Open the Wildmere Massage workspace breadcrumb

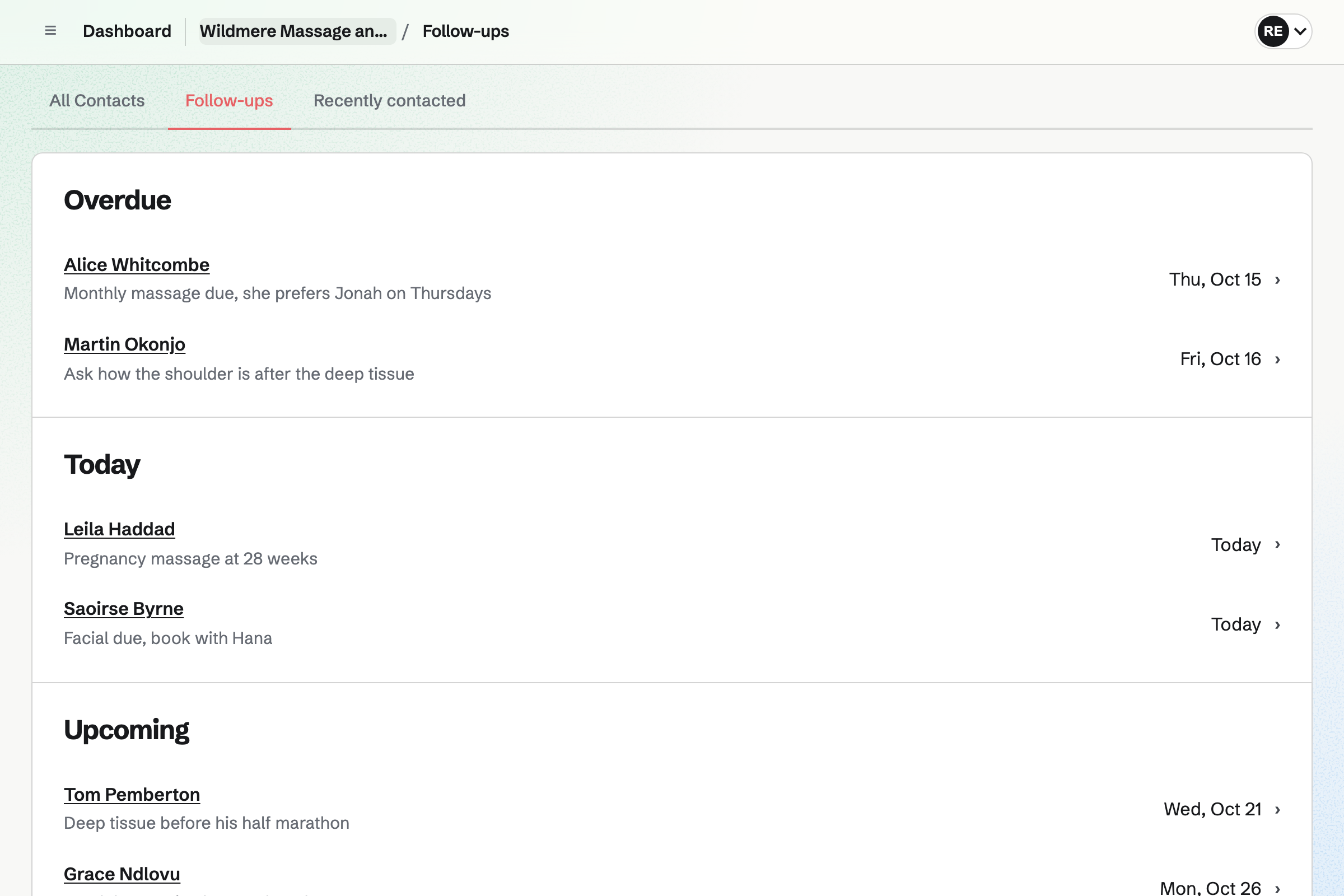click(x=297, y=31)
